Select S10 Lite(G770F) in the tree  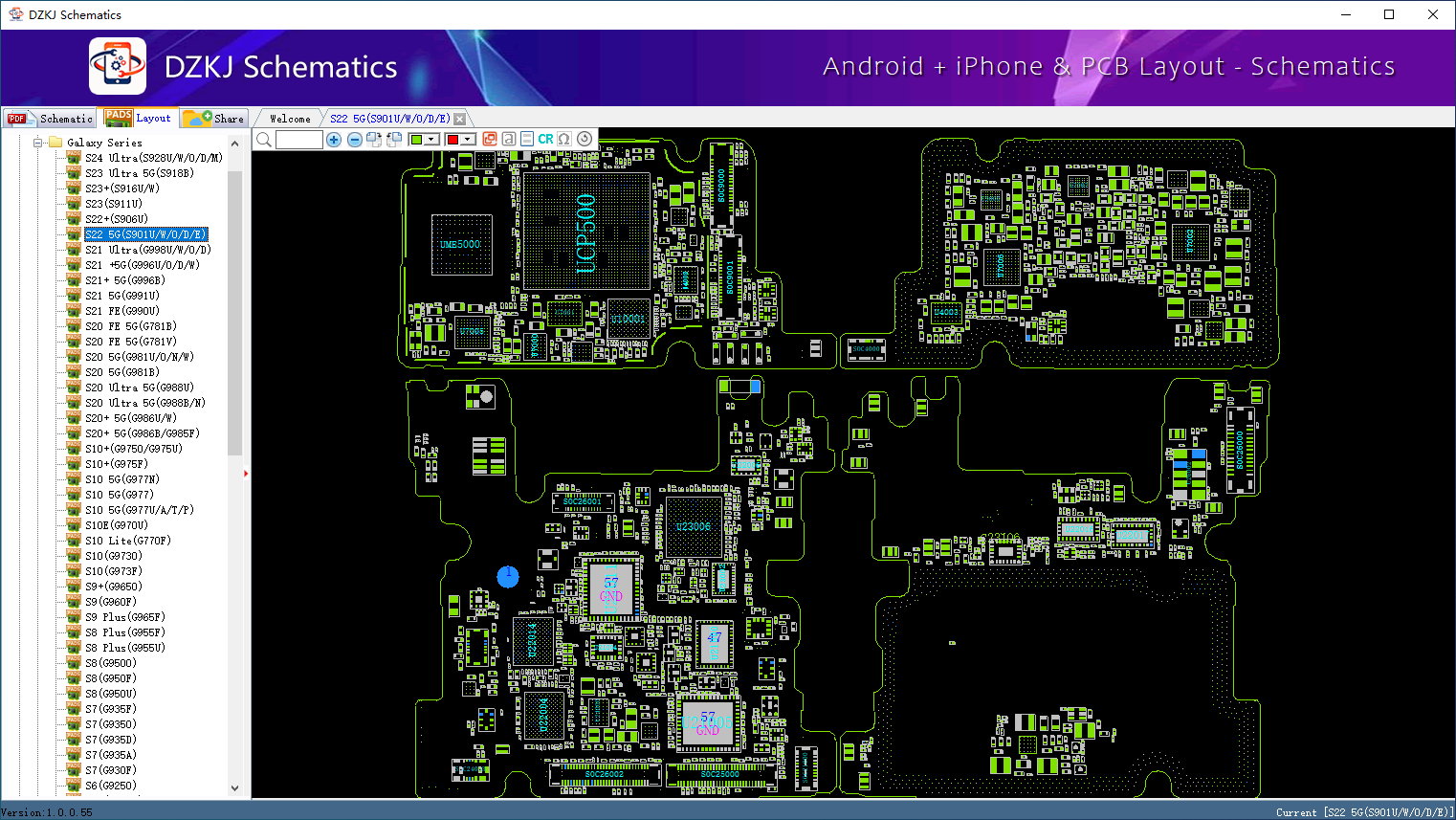click(128, 541)
